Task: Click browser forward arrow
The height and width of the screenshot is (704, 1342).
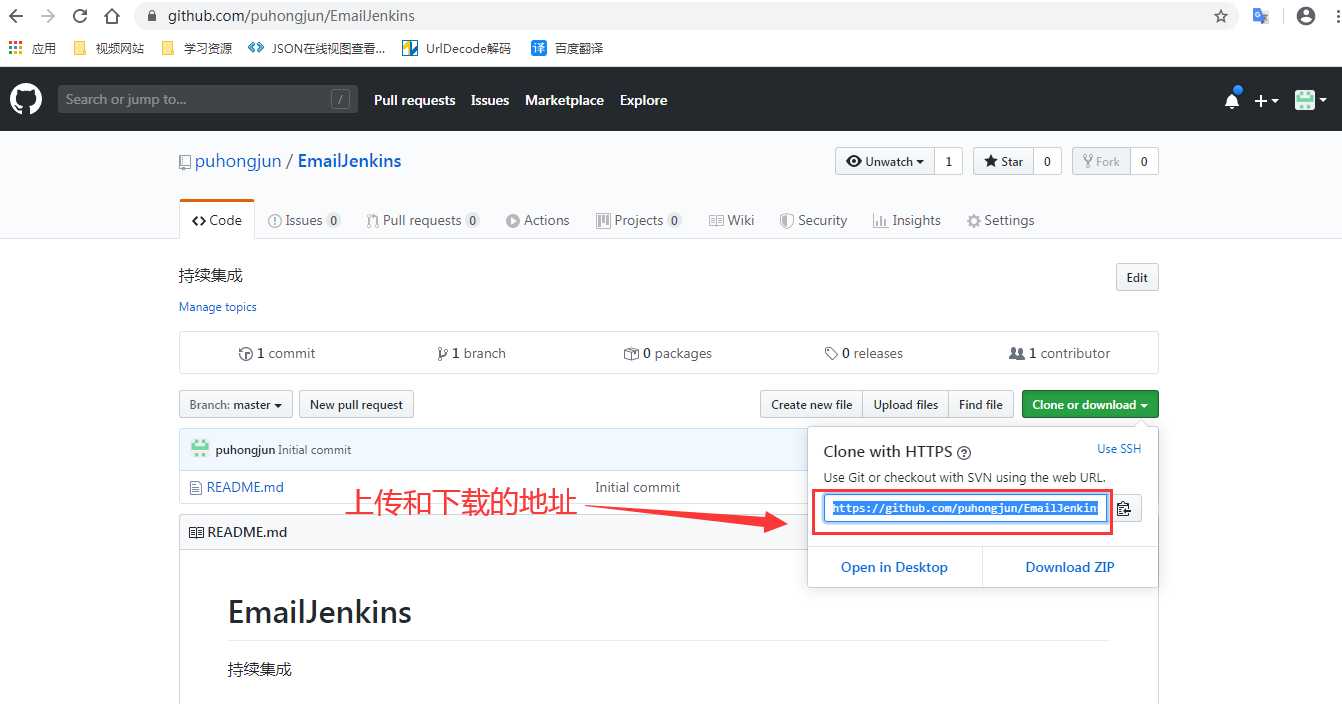Action: click(x=48, y=16)
